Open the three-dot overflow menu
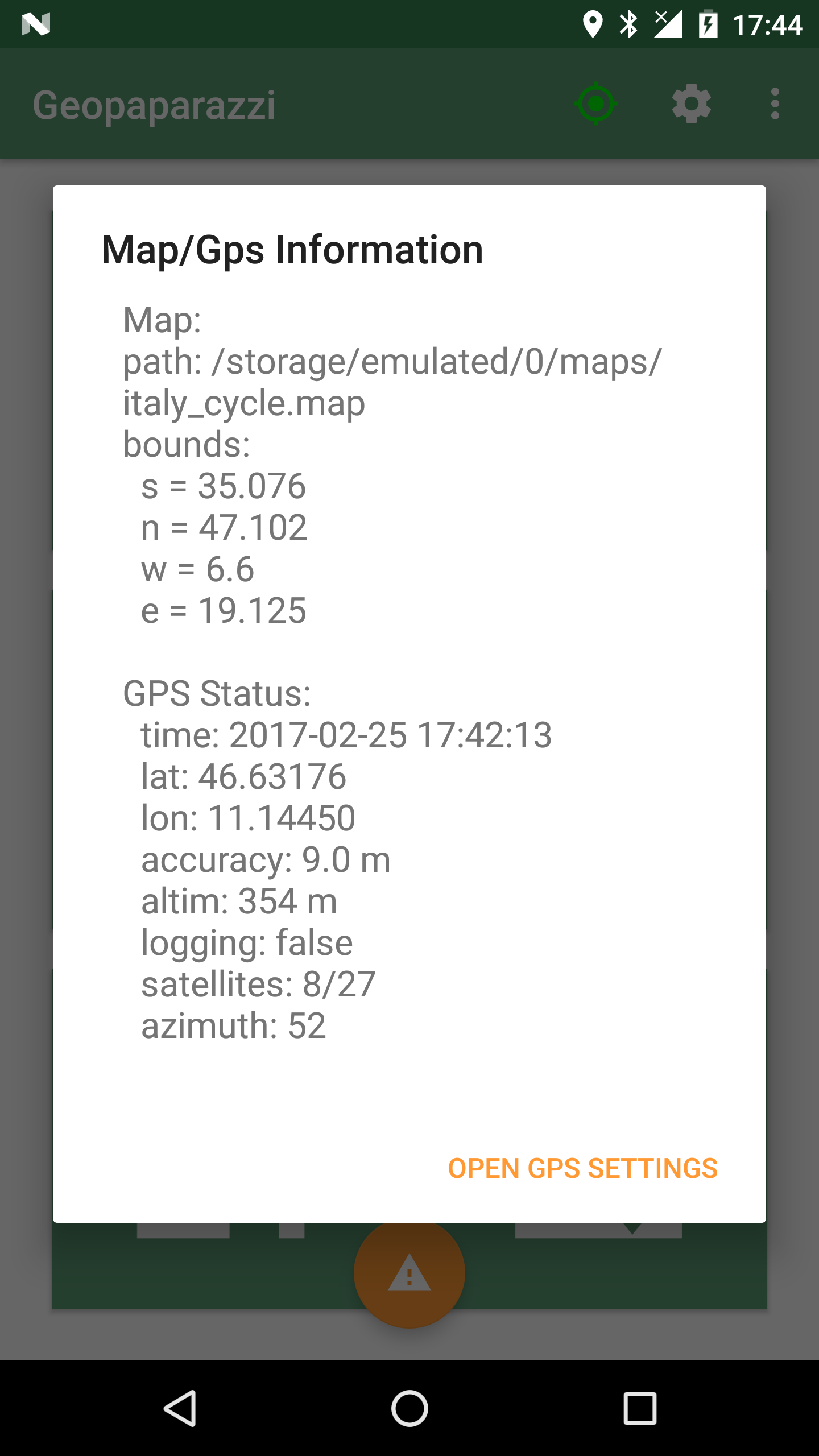Viewport: 819px width, 1456px height. (x=775, y=104)
